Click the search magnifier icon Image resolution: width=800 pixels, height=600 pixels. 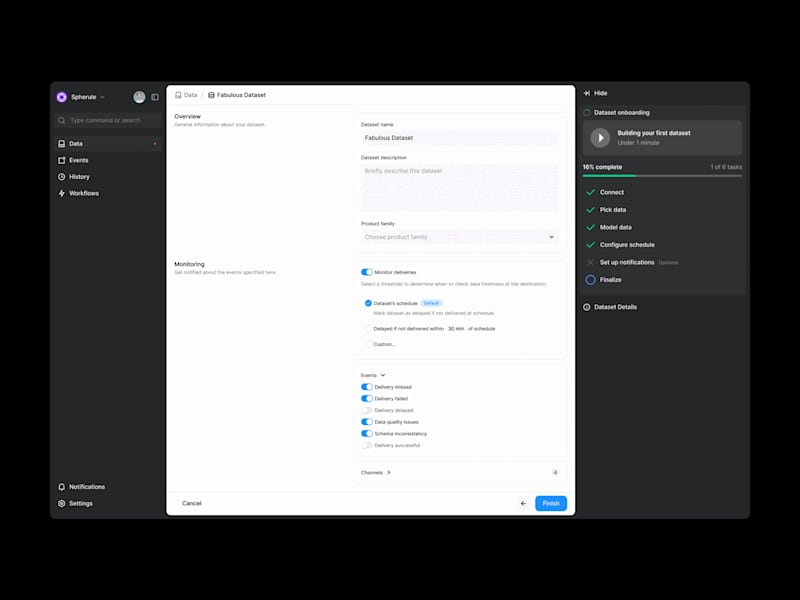pos(62,120)
